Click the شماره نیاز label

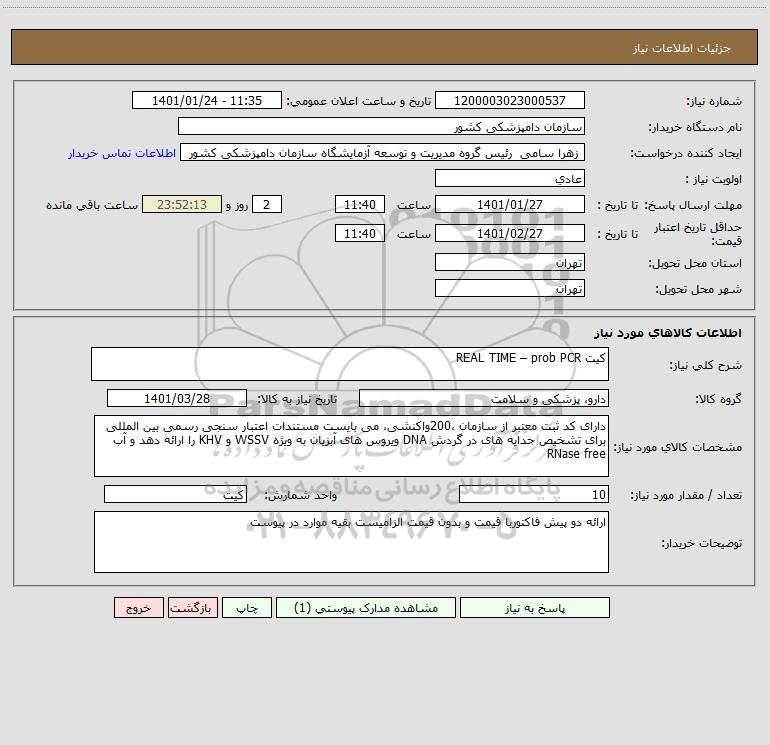coord(714,102)
